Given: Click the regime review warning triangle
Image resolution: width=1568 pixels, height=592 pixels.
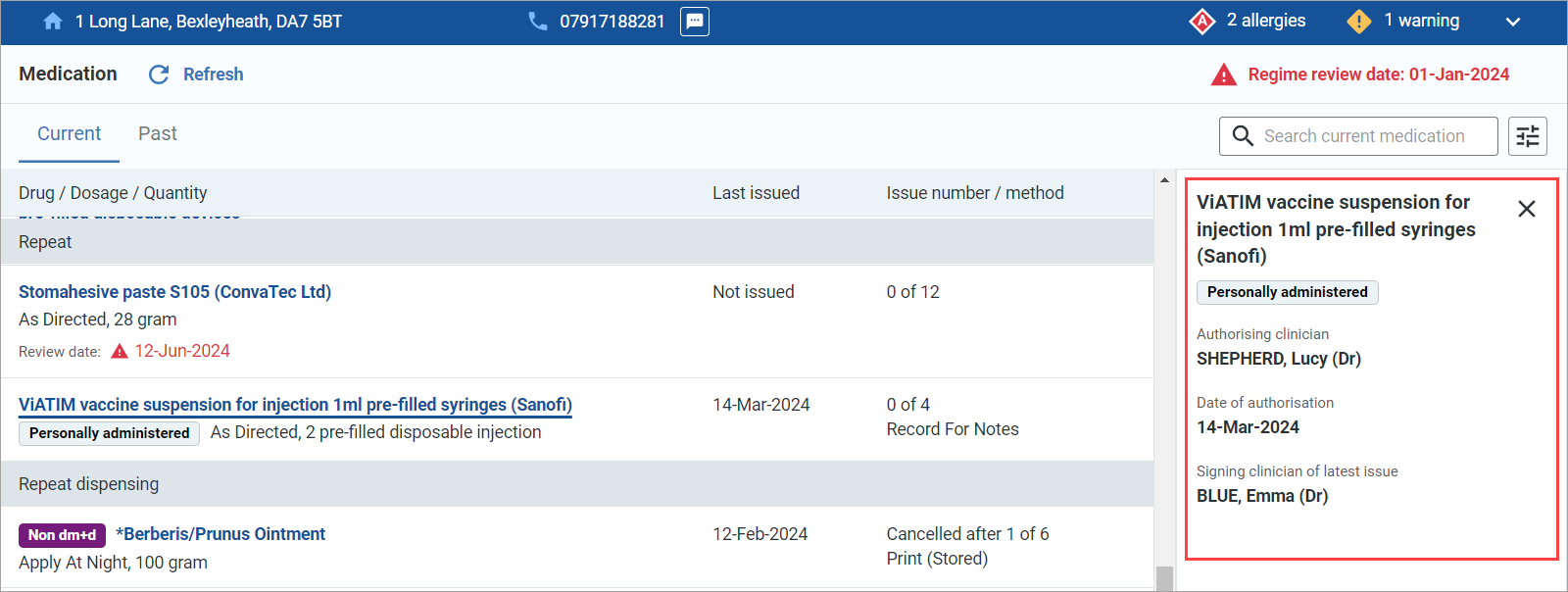Looking at the screenshot, I should click(x=1224, y=74).
